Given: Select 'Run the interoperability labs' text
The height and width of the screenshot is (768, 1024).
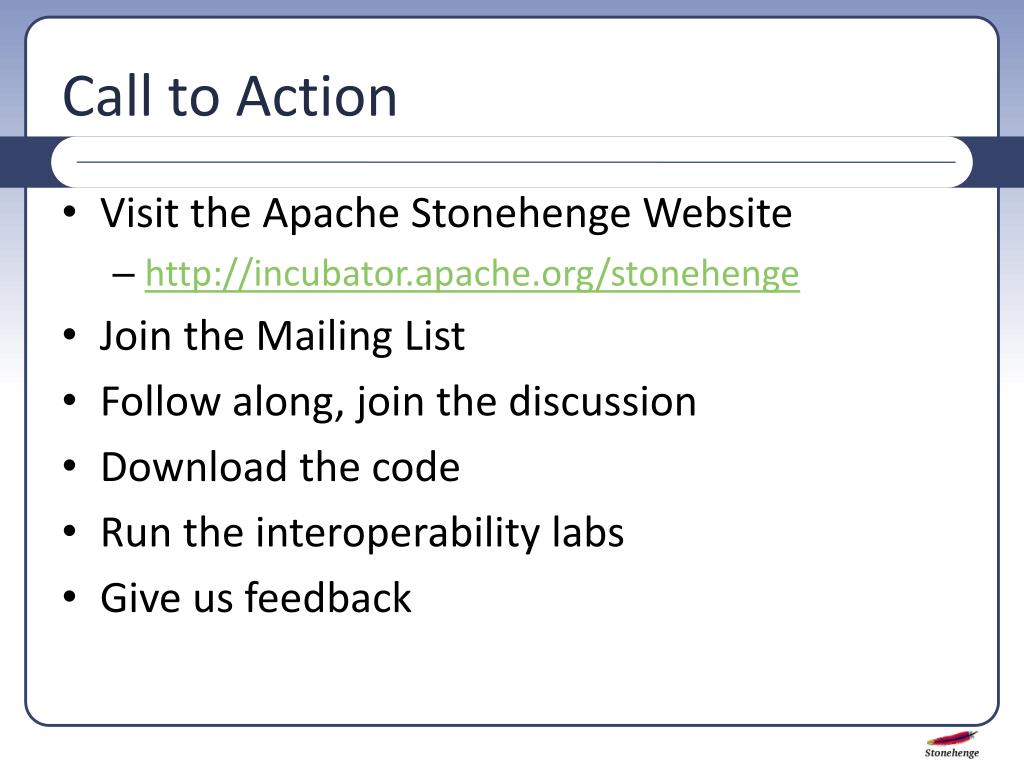Looking at the screenshot, I should point(362,532).
